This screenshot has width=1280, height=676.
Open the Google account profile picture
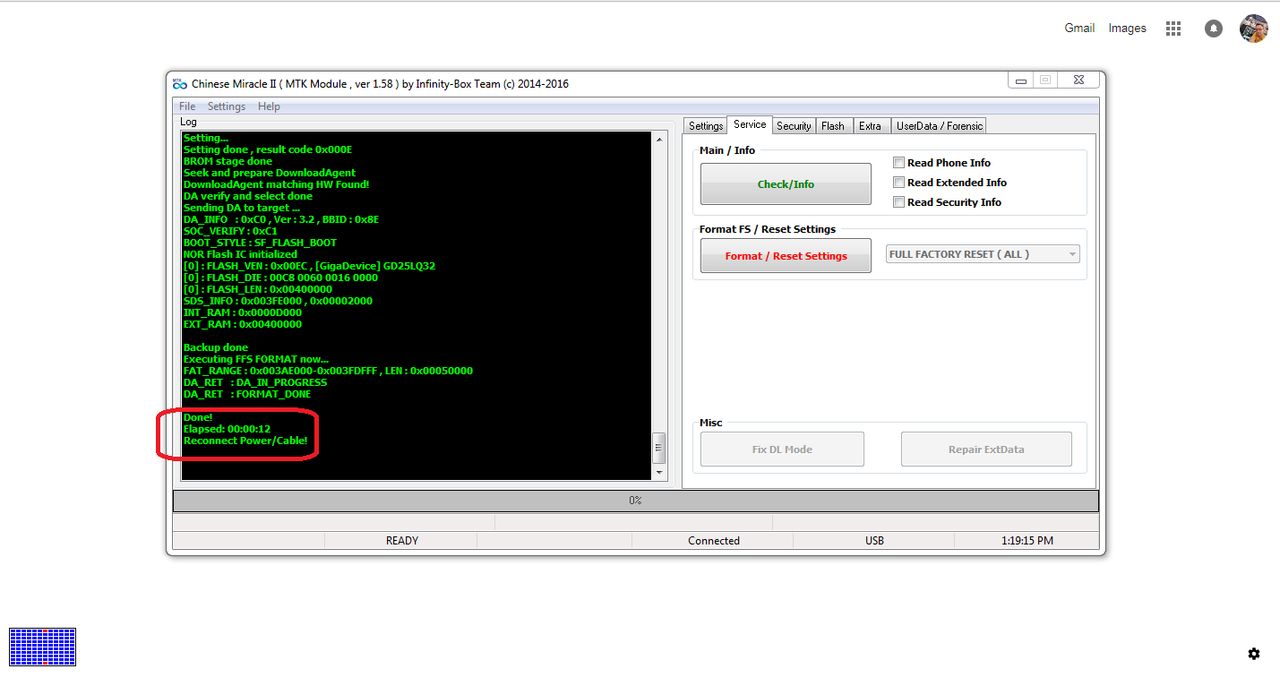coord(1254,29)
